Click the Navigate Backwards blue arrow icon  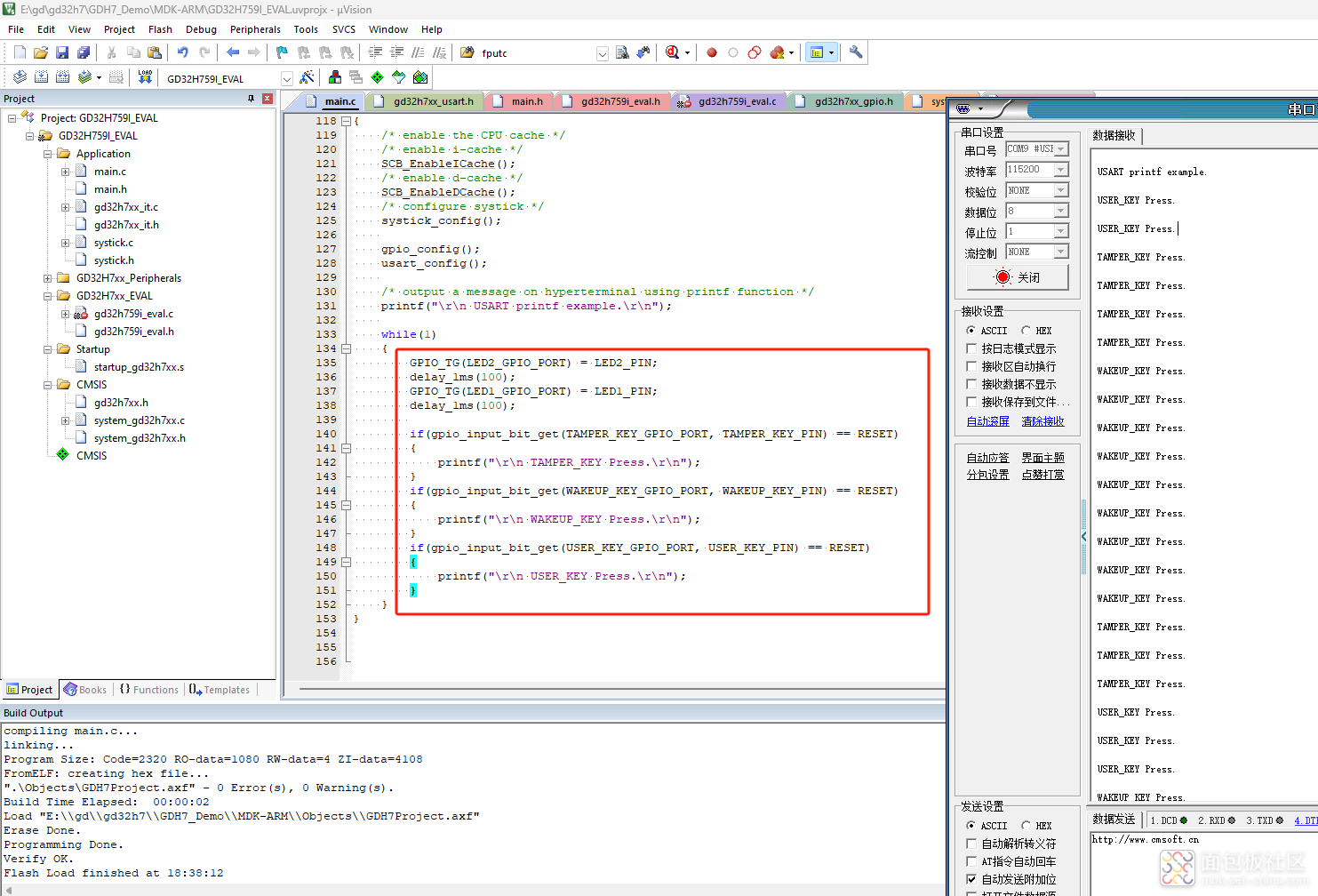point(233,52)
